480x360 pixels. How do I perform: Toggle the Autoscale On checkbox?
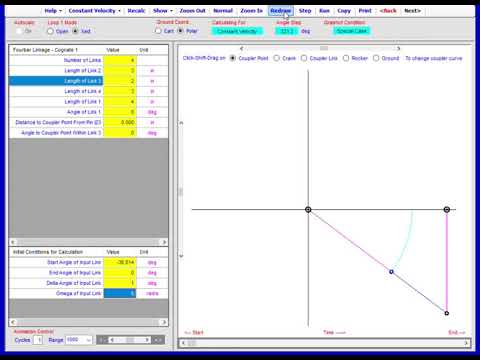pyautogui.click(x=19, y=31)
